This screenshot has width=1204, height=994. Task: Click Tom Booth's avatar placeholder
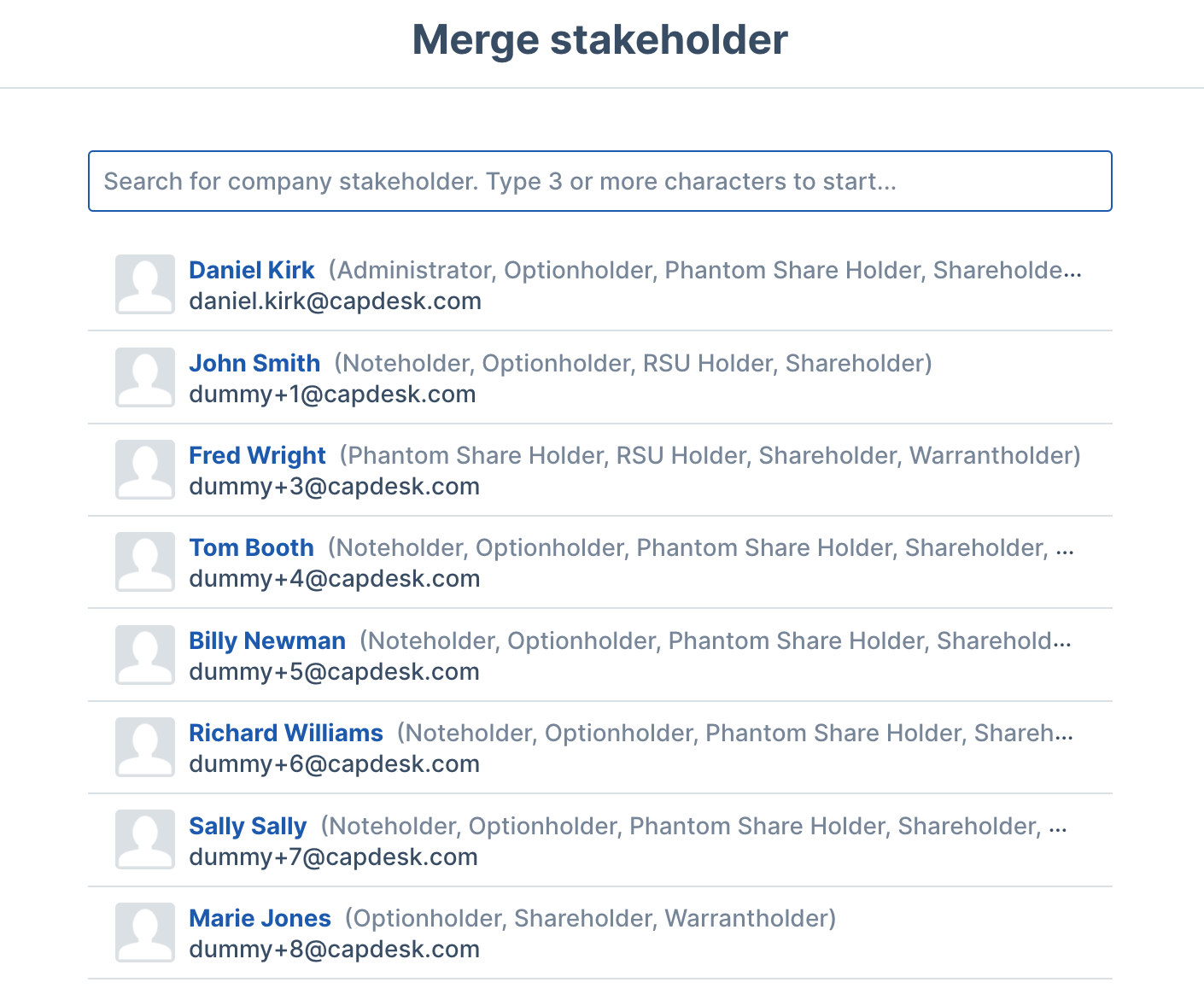point(145,562)
